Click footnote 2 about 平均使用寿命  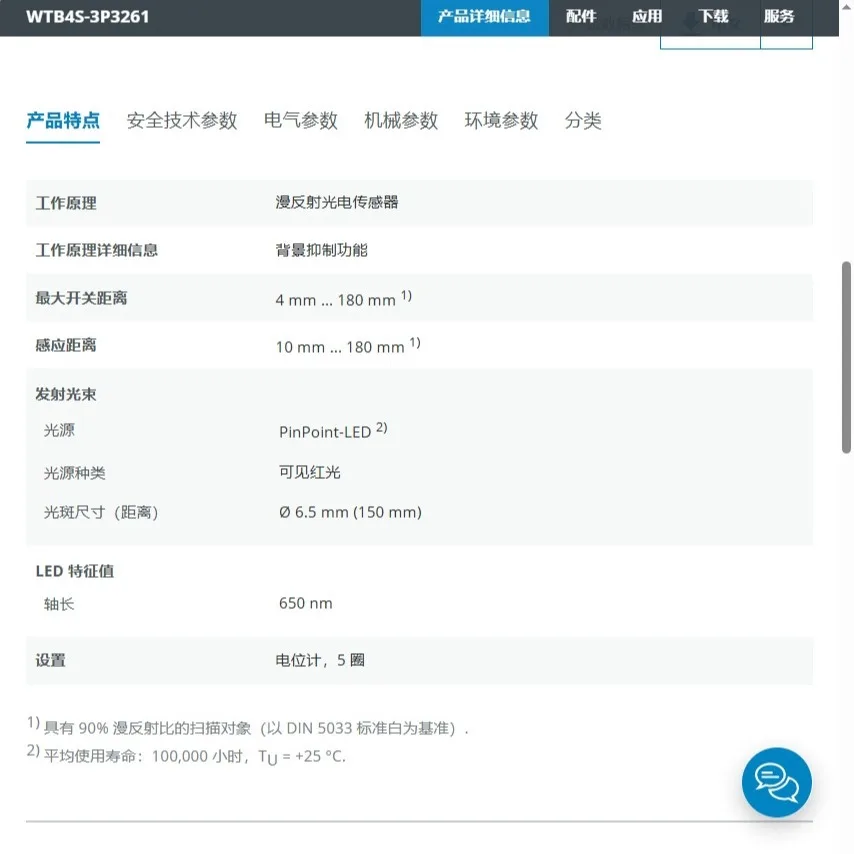click(186, 755)
